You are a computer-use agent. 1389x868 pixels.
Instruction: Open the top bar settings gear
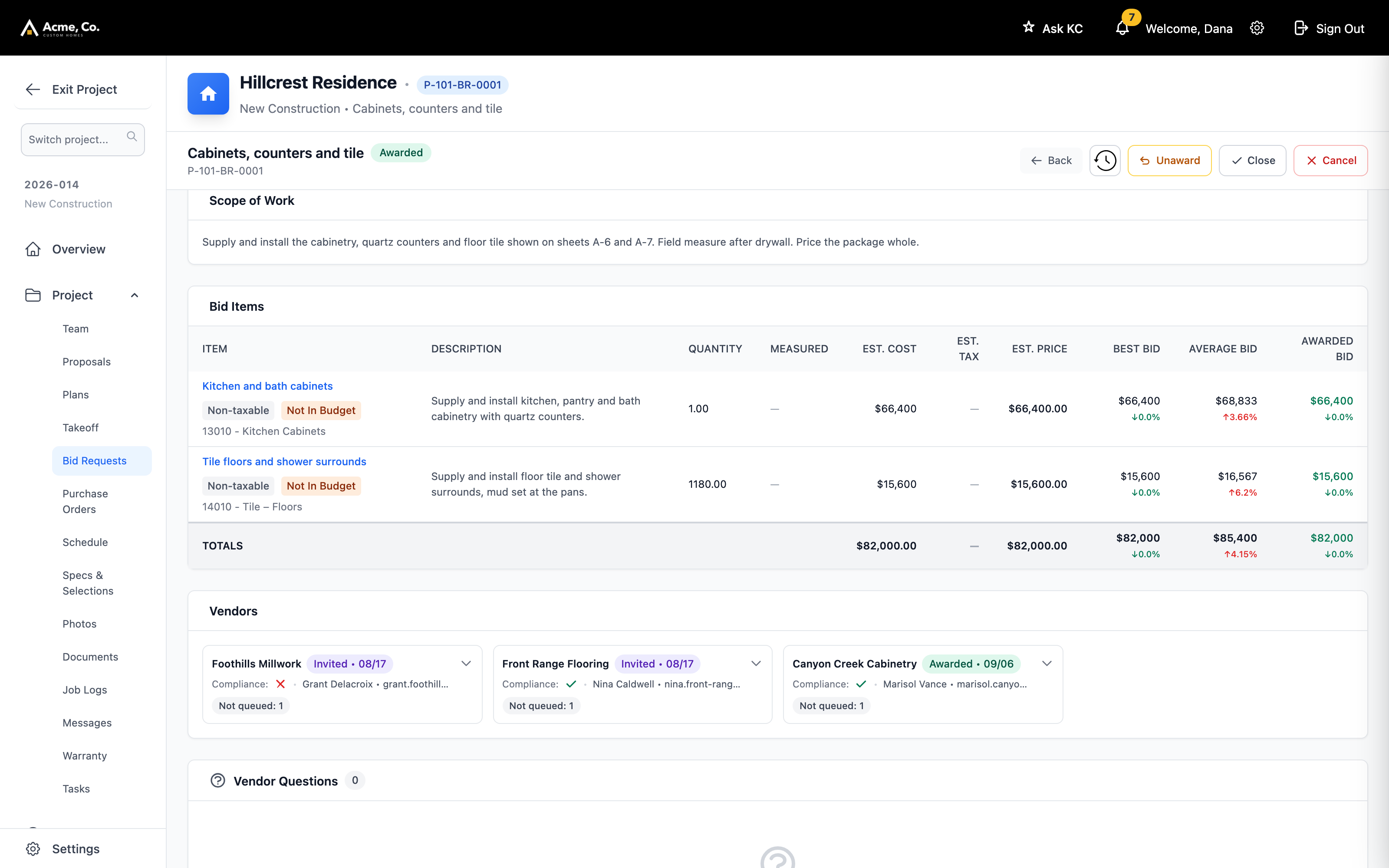tap(1257, 28)
